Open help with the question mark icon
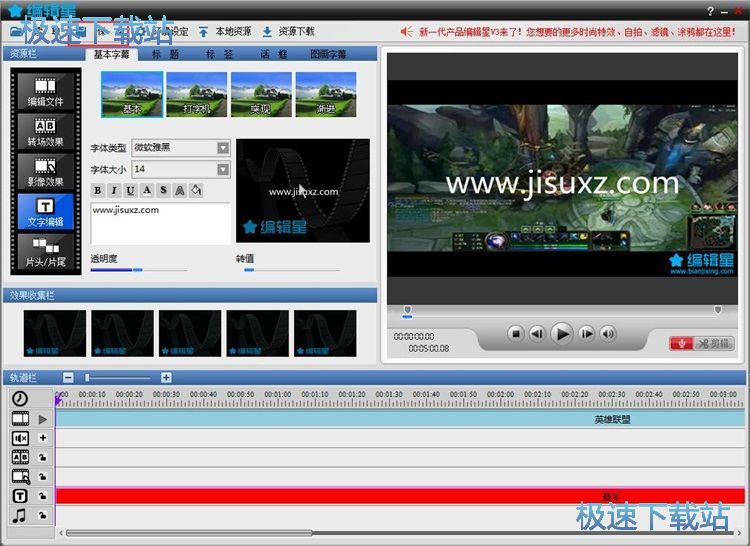750x546 pixels. (710, 11)
